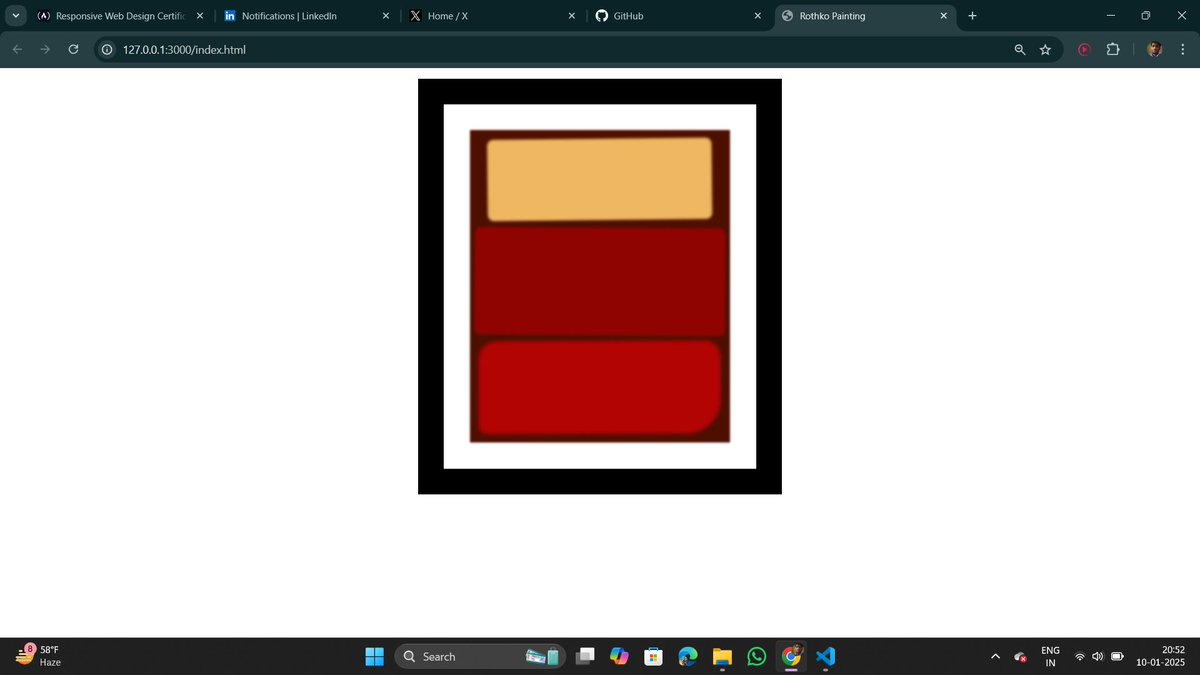This screenshot has width=1200, height=675.
Task: Open the weather widget showing 58°F Haze
Action: [x=40, y=656]
